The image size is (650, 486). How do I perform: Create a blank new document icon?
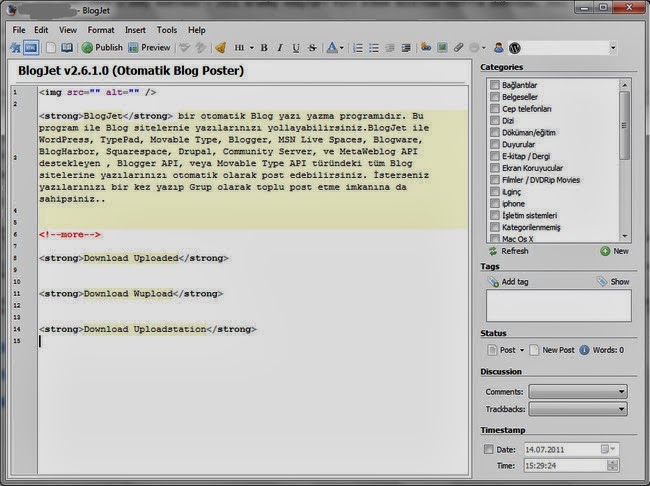point(51,48)
